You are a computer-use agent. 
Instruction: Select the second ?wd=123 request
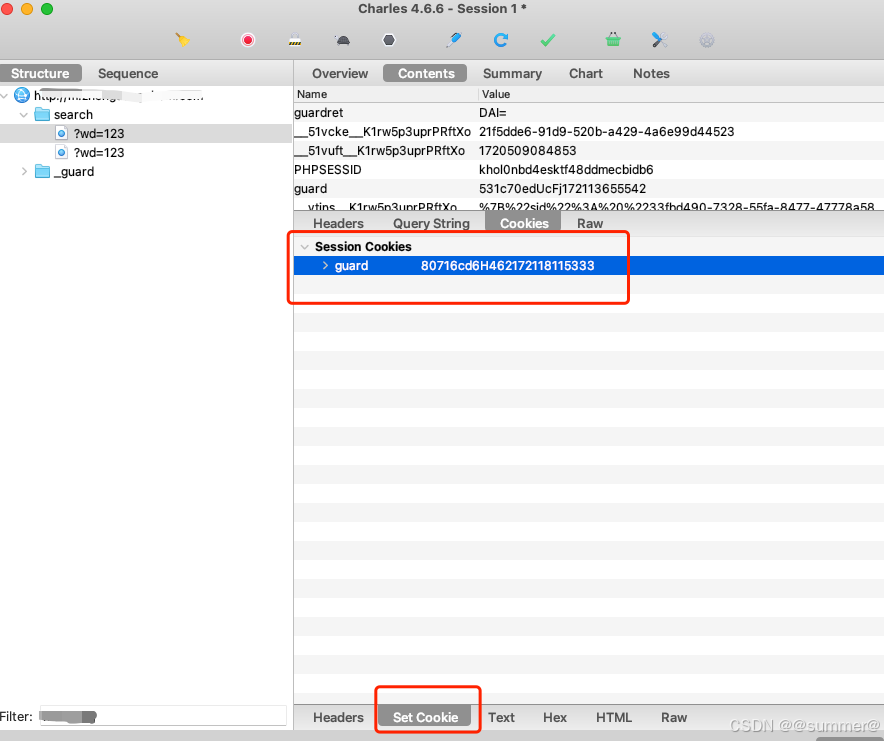click(x=98, y=153)
